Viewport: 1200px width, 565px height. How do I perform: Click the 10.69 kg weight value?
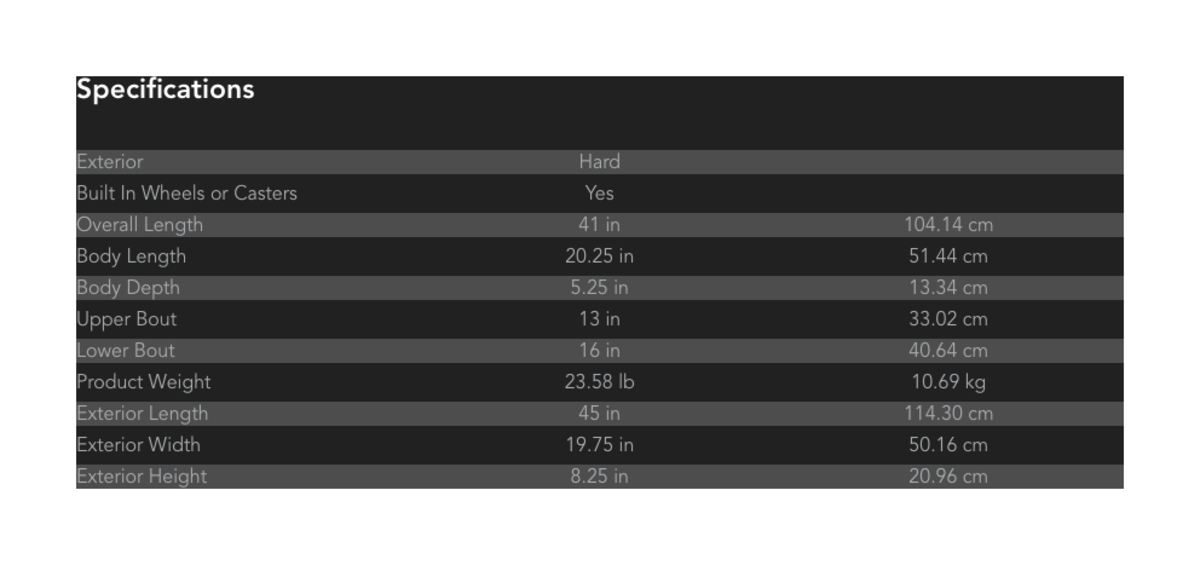[948, 382]
